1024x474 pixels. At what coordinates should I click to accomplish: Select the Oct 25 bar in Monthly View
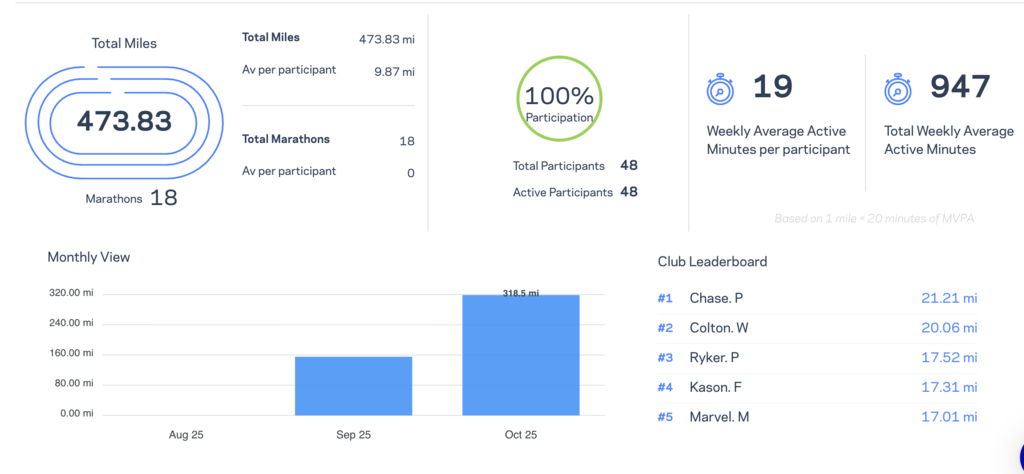click(x=520, y=355)
